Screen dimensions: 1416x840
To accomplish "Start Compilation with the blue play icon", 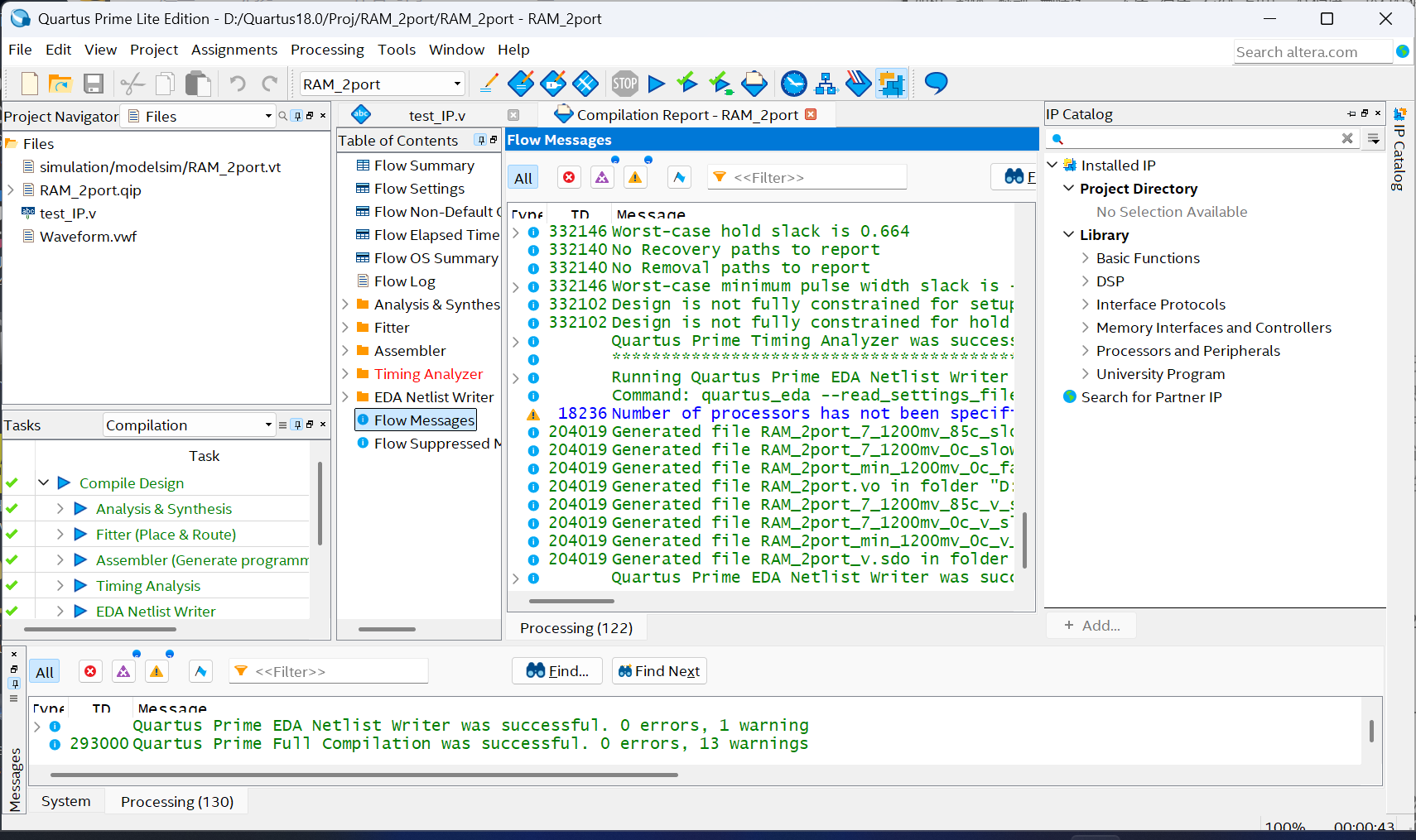I will 657,84.
